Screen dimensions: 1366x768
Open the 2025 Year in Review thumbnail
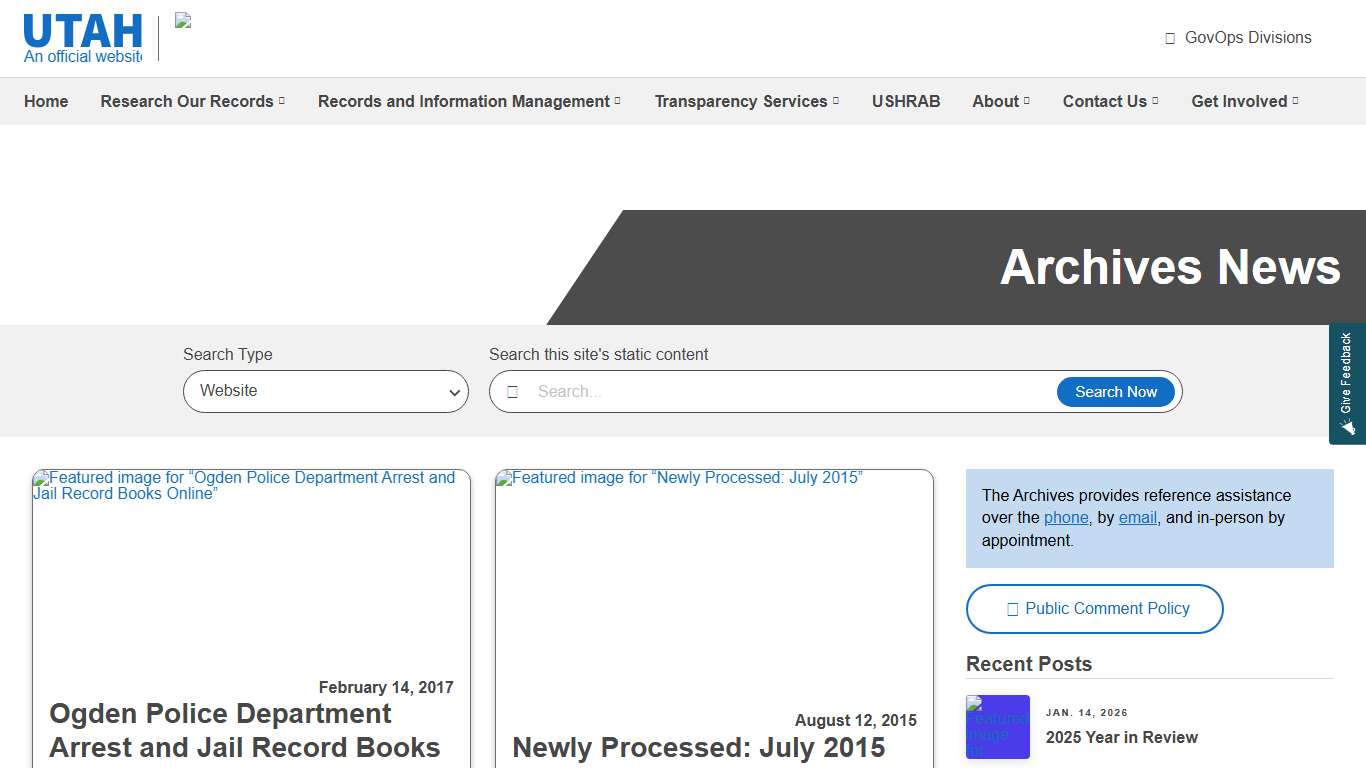(997, 727)
